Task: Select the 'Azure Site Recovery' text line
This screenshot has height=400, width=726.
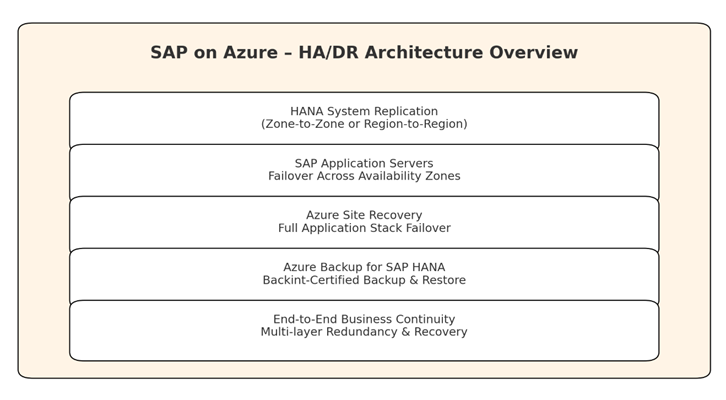Action: 364,215
